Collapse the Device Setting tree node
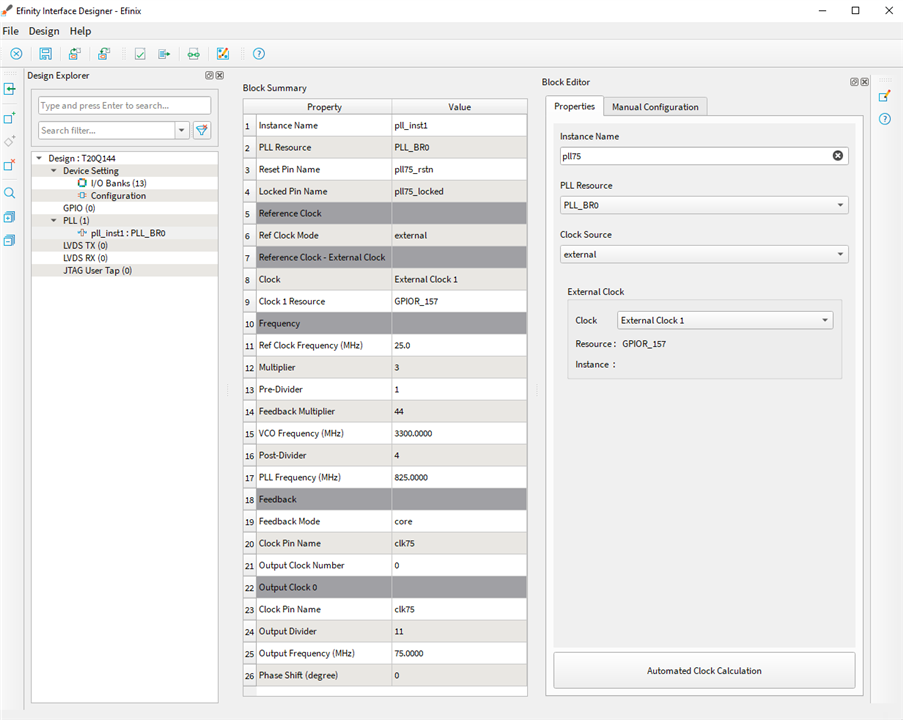The height and width of the screenshot is (720, 903). tap(54, 170)
